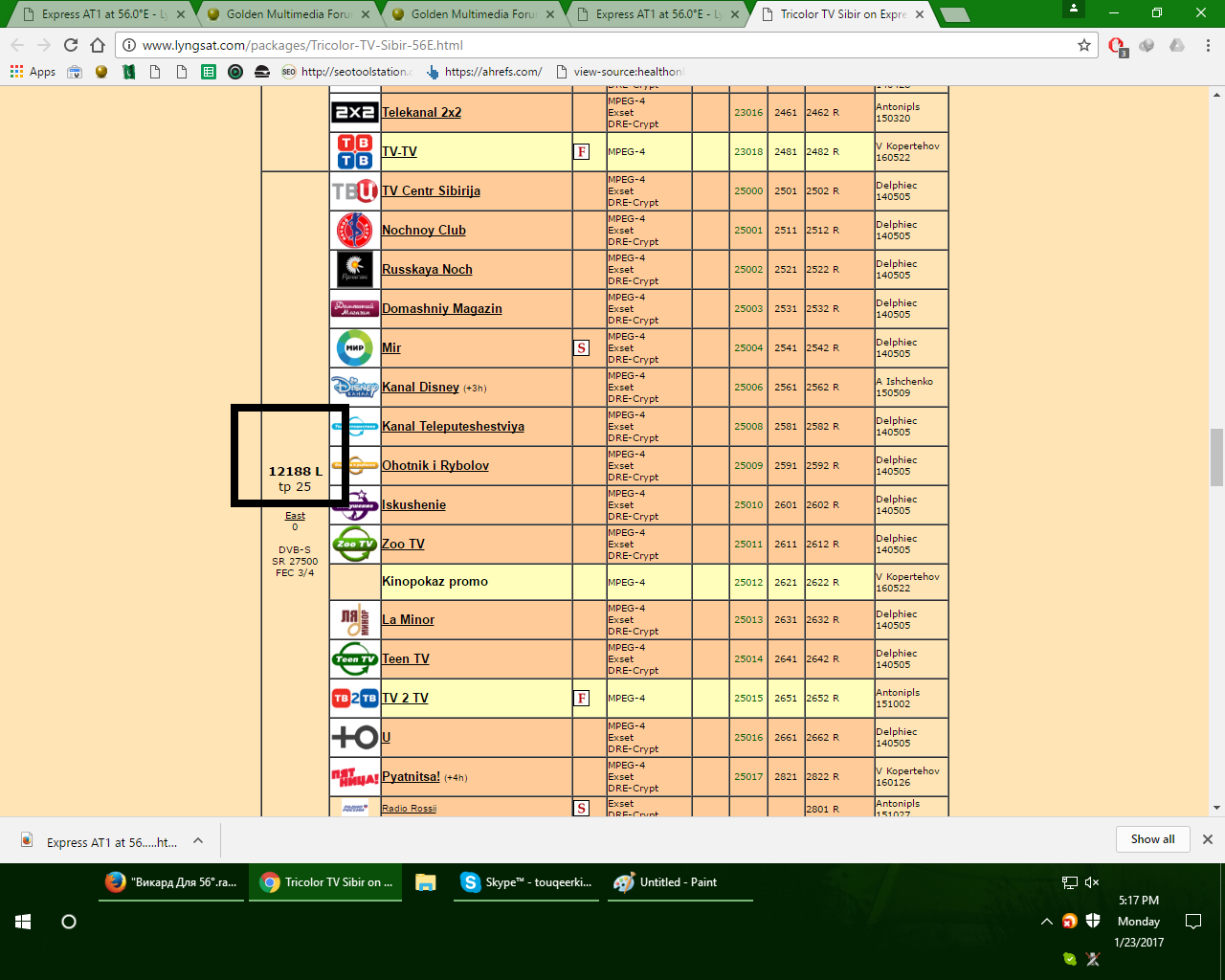Open the Apps bookmarks shortcut

click(33, 72)
